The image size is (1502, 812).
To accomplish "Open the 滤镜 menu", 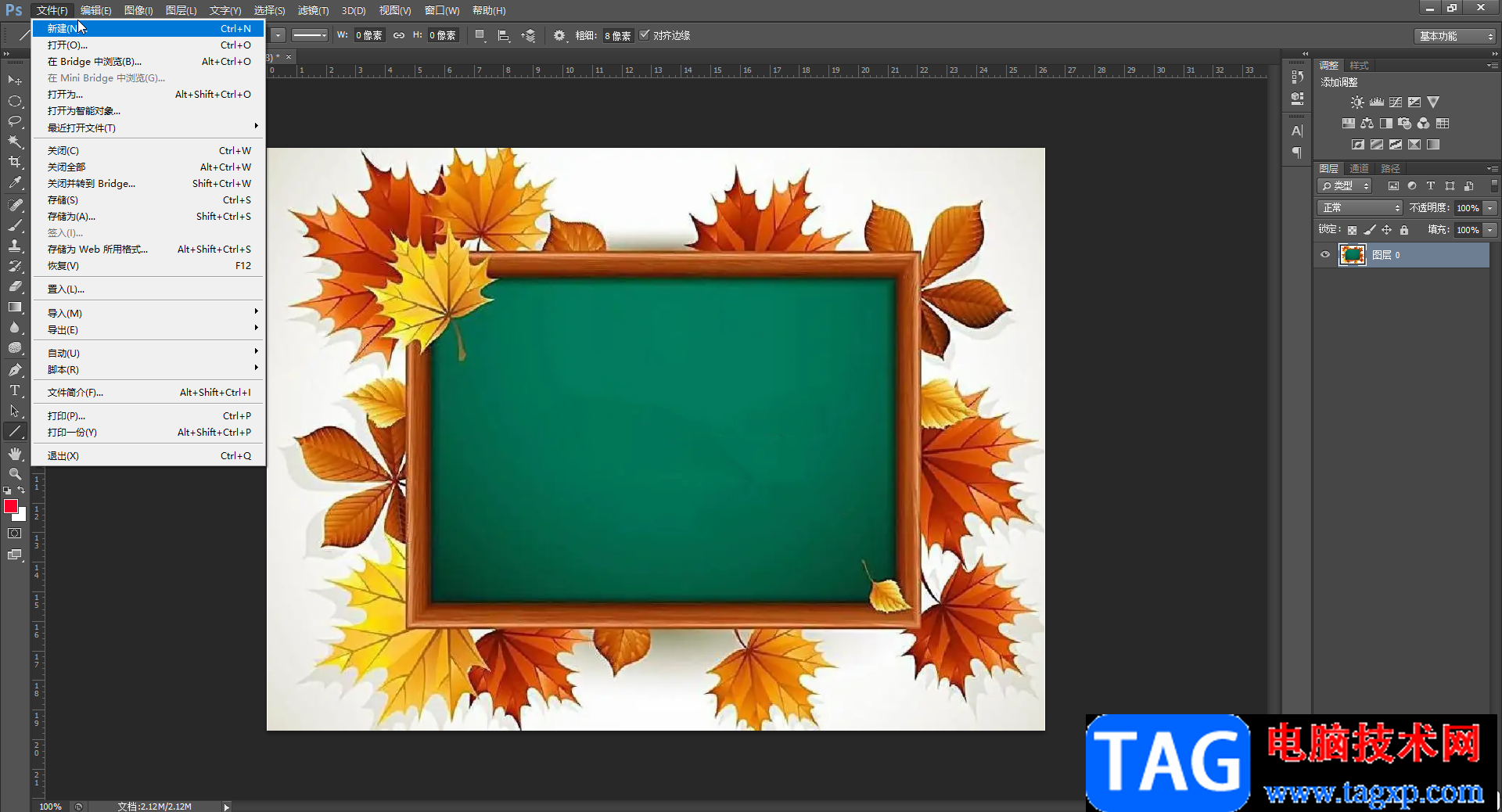I will (x=313, y=10).
